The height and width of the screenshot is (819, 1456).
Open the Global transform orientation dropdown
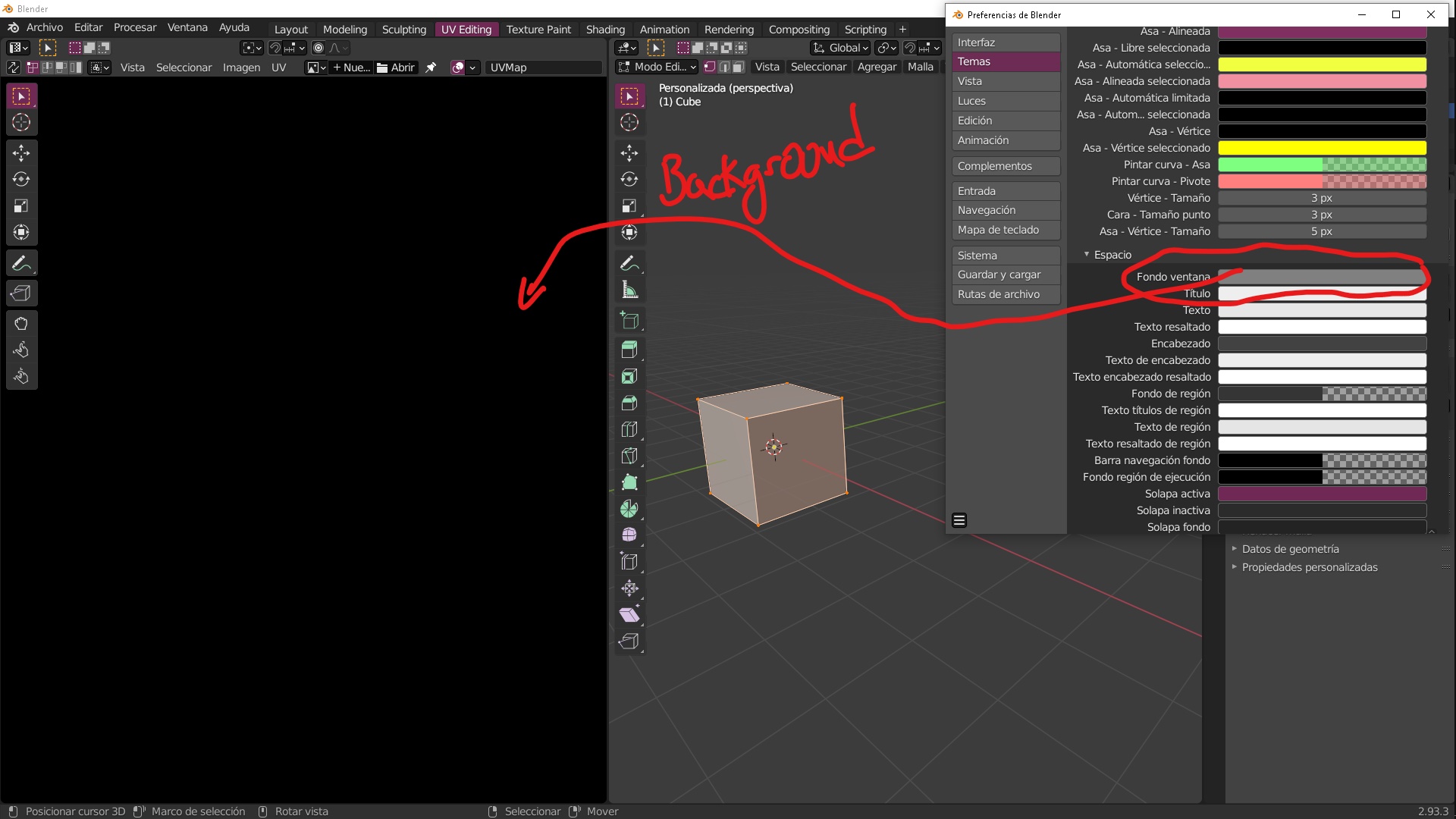pos(840,48)
